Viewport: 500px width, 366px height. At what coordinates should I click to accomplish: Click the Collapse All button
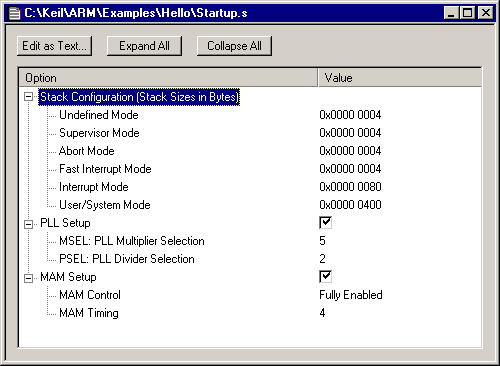pyautogui.click(x=234, y=46)
